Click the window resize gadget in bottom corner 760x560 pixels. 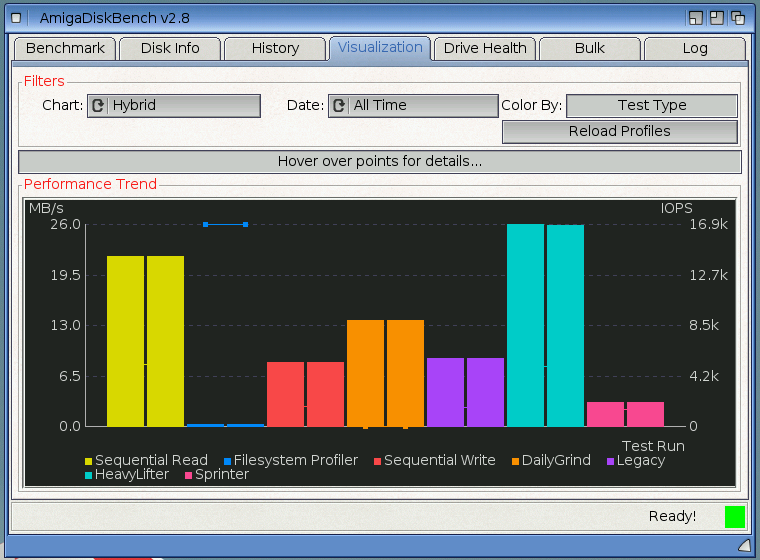744,545
